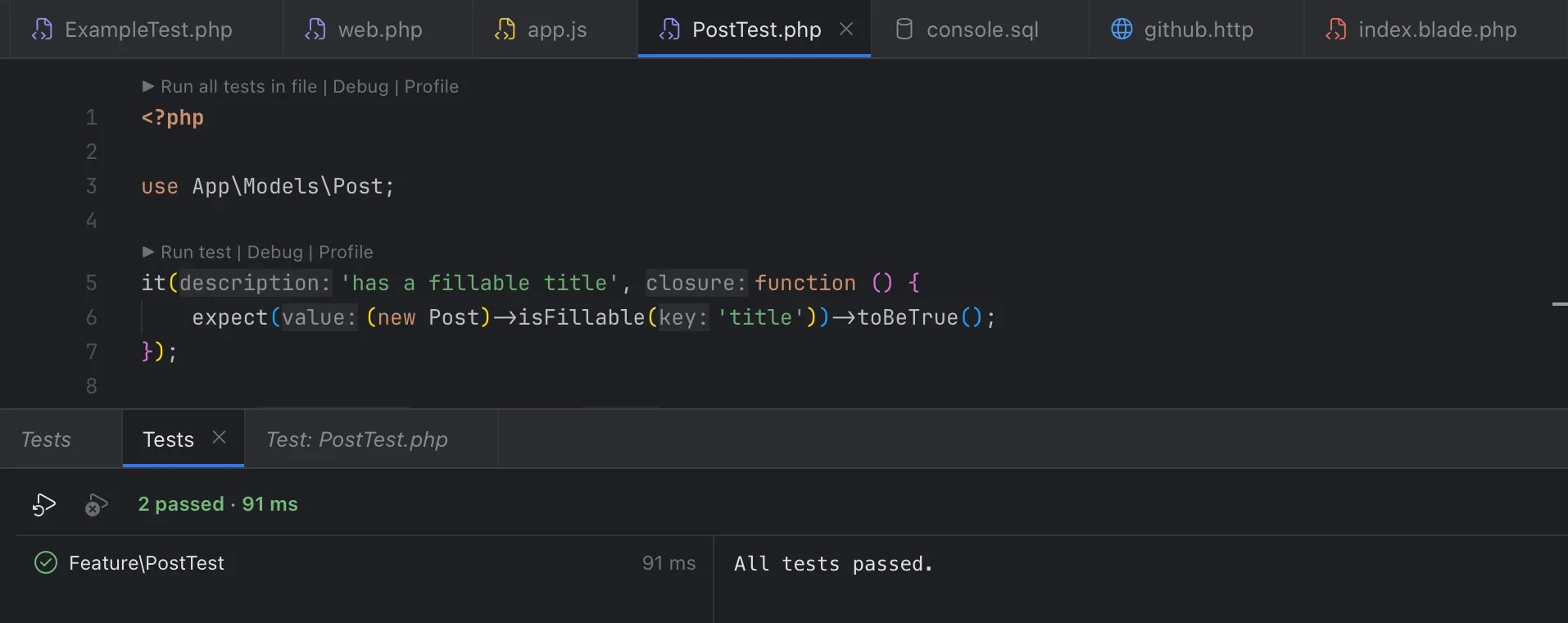
Task: Click Profile link above the it() test
Action: [x=346, y=252]
